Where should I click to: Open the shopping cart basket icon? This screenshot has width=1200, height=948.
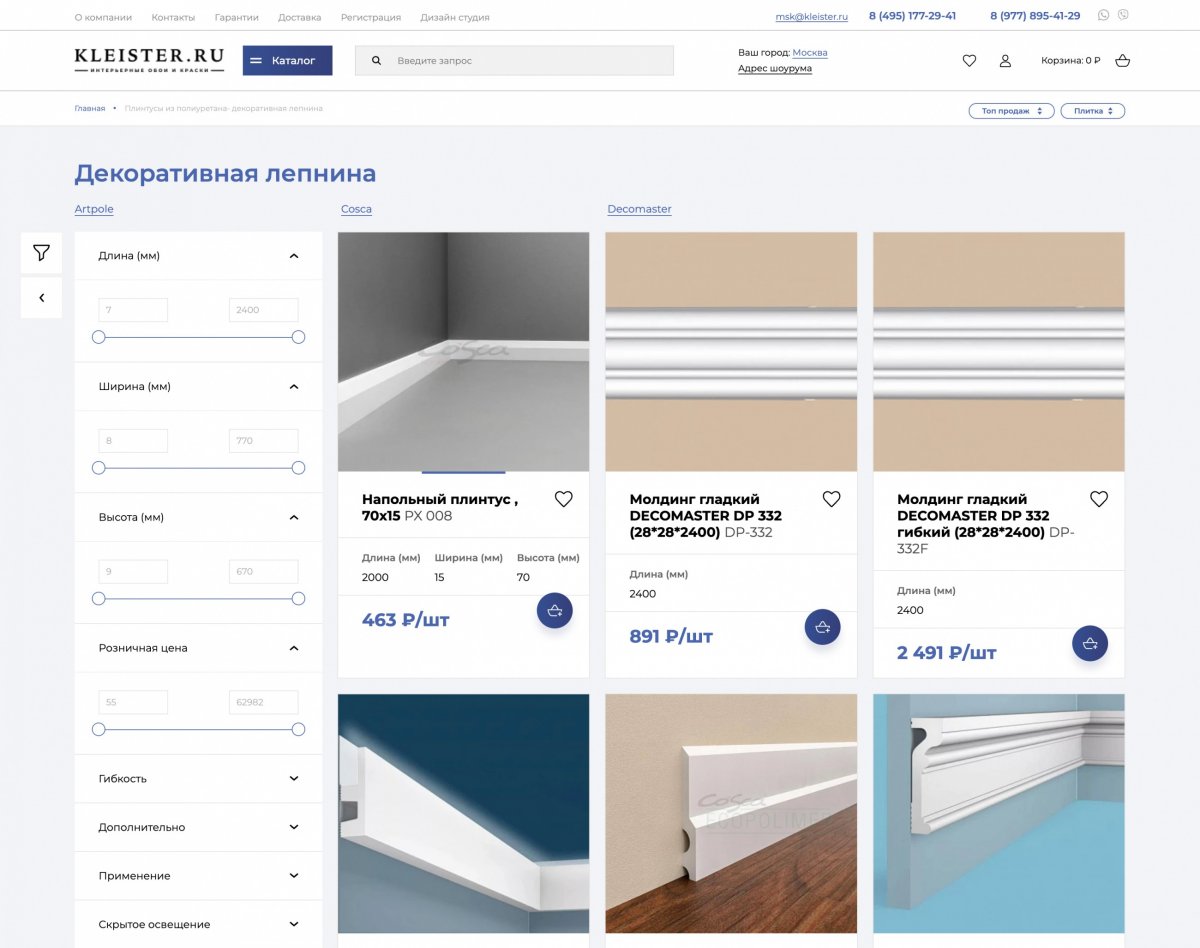click(1122, 60)
